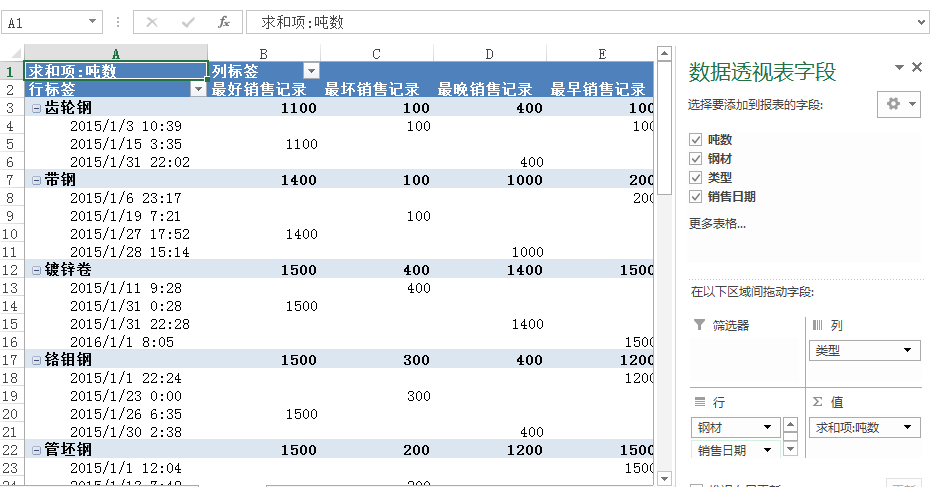Select the 最晚销售记录 column label
This screenshot has height=487, width=934.
pyautogui.click(x=485, y=89)
